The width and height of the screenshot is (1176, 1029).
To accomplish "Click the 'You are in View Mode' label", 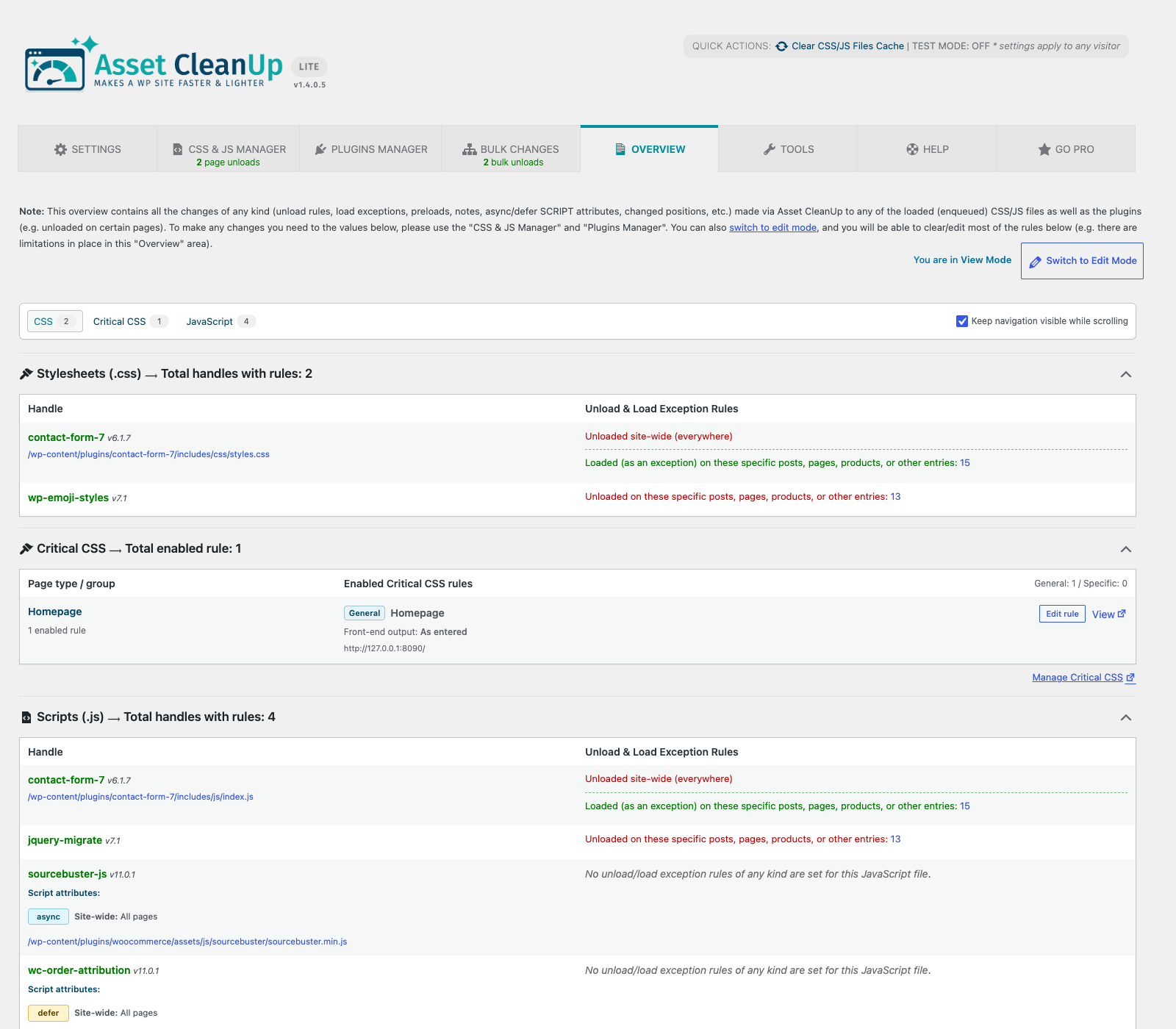I will (x=962, y=260).
